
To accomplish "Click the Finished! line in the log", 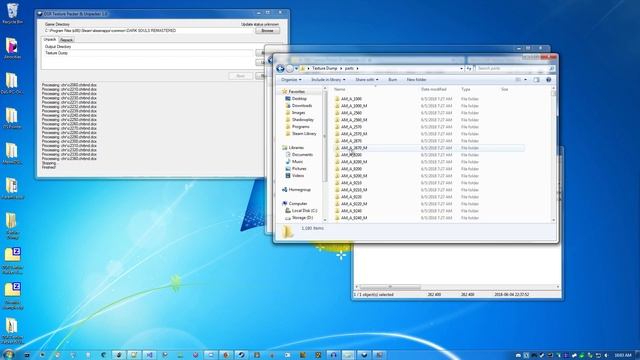I will pos(49,167).
